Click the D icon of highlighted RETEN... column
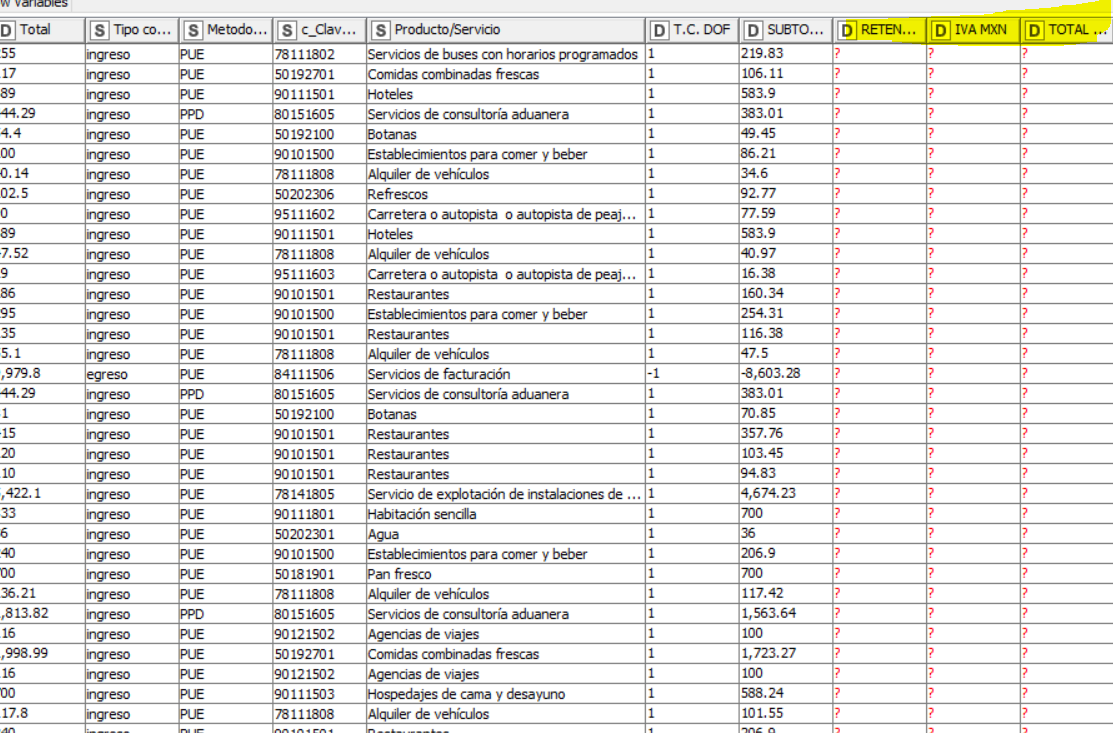The width and height of the screenshot is (1113, 733). click(x=847, y=31)
